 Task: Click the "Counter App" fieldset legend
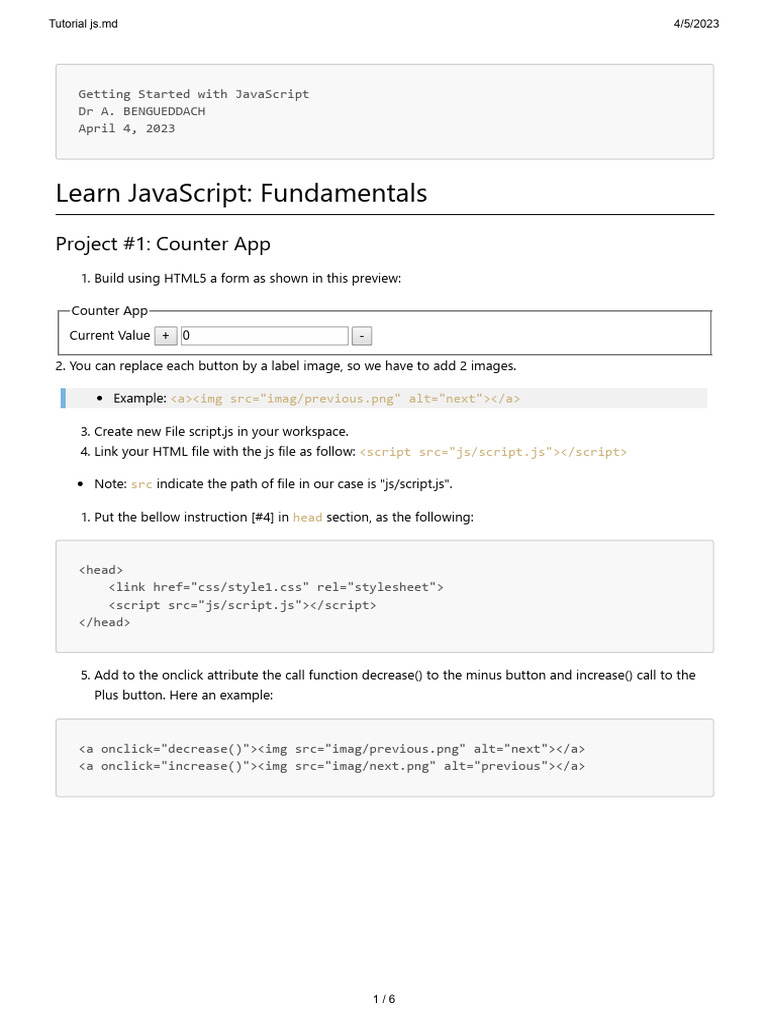tap(110, 311)
